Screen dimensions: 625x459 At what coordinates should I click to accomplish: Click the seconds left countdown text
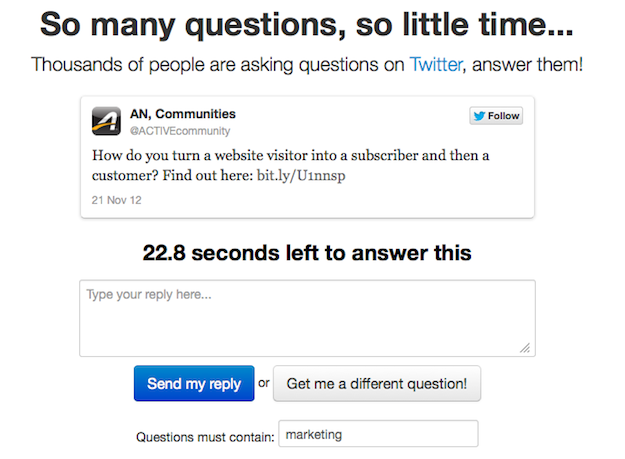tap(307, 253)
